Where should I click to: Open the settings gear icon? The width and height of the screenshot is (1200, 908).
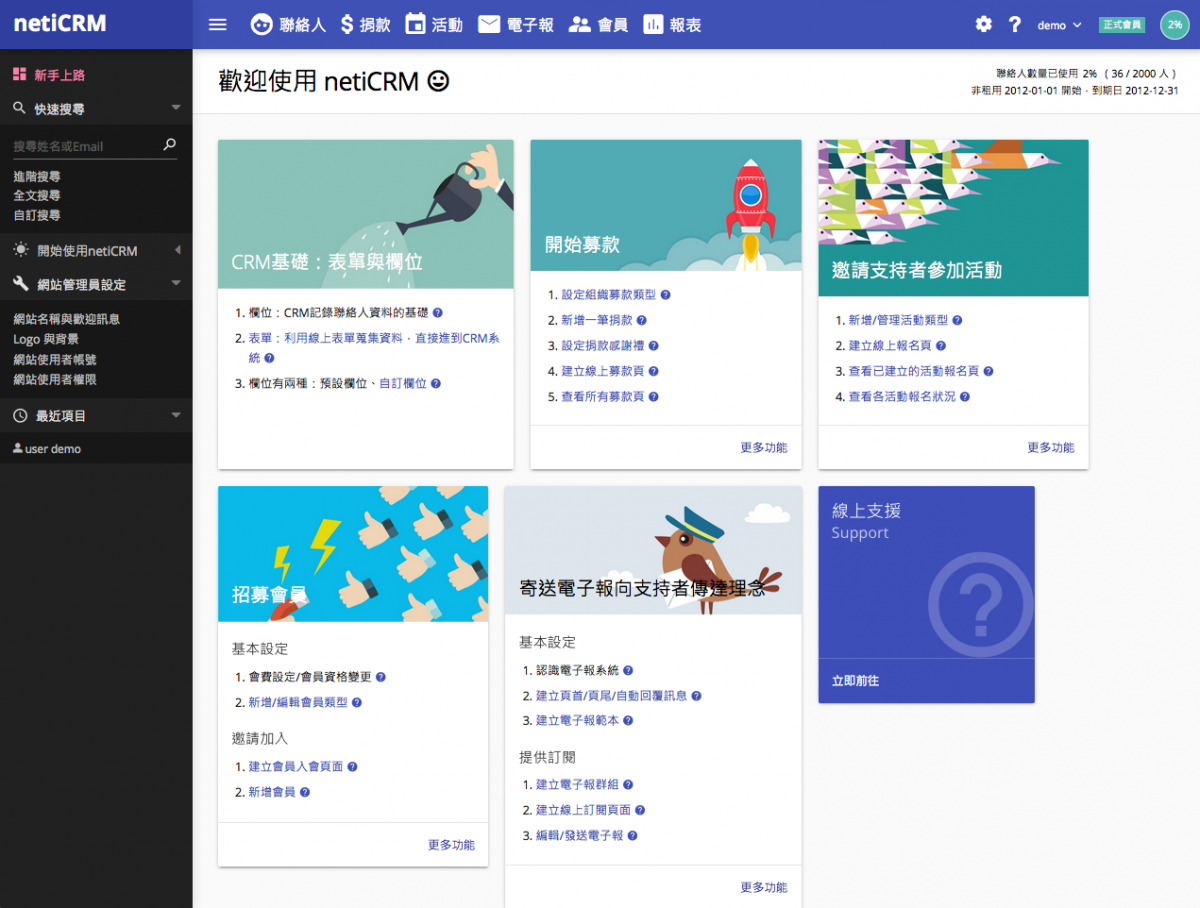click(983, 23)
